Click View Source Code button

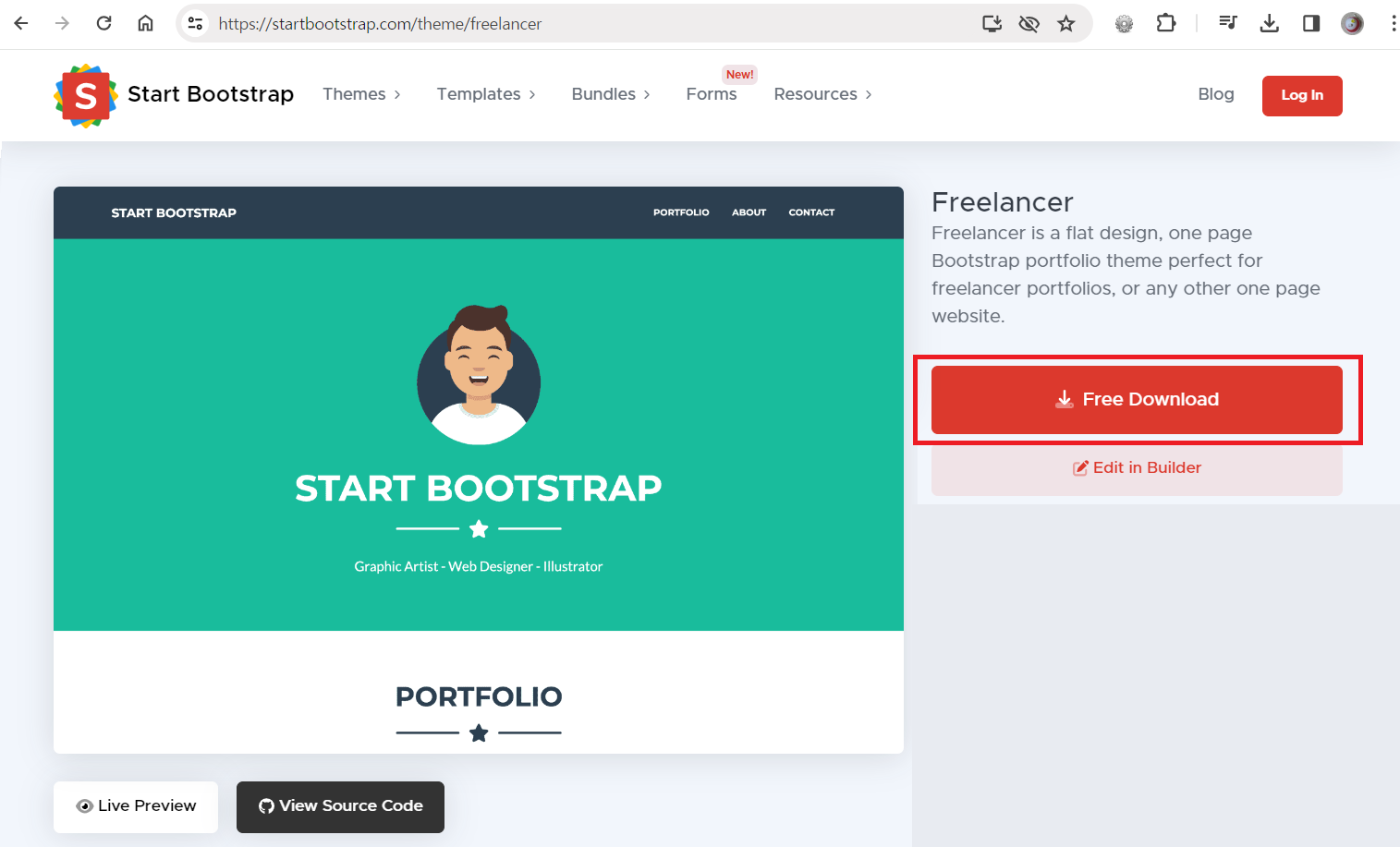[x=340, y=806]
